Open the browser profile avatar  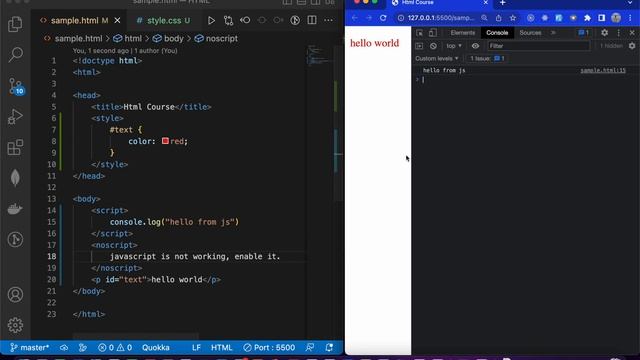coord(616,18)
